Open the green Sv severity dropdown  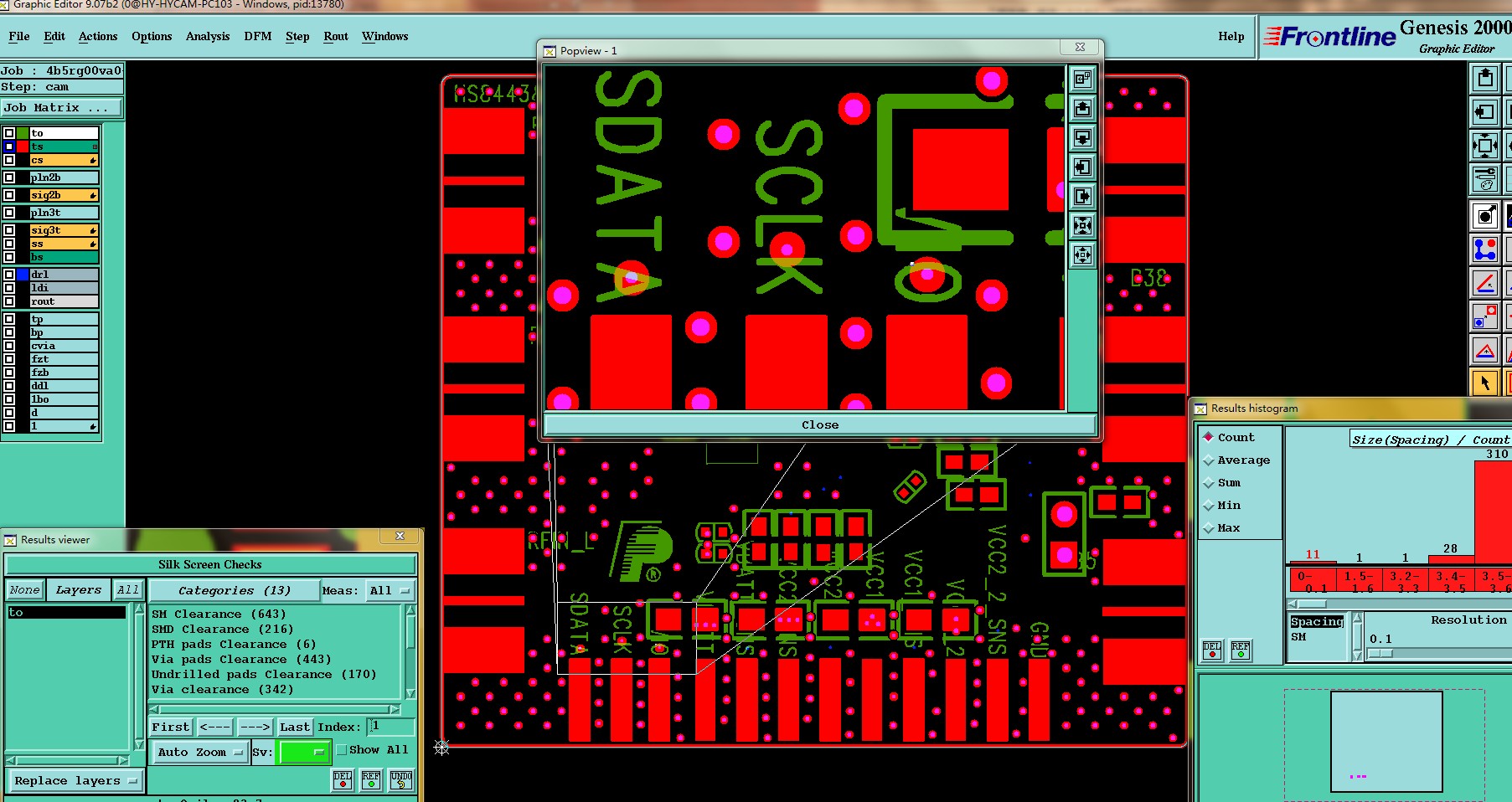[x=305, y=752]
